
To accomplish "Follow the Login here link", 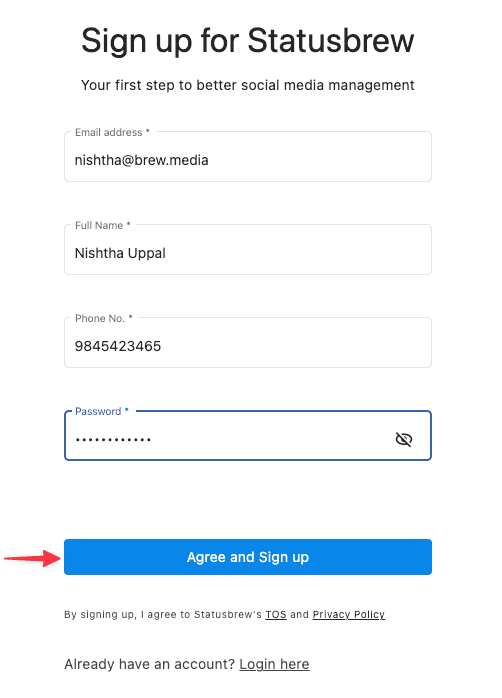I will pyautogui.click(x=274, y=664).
